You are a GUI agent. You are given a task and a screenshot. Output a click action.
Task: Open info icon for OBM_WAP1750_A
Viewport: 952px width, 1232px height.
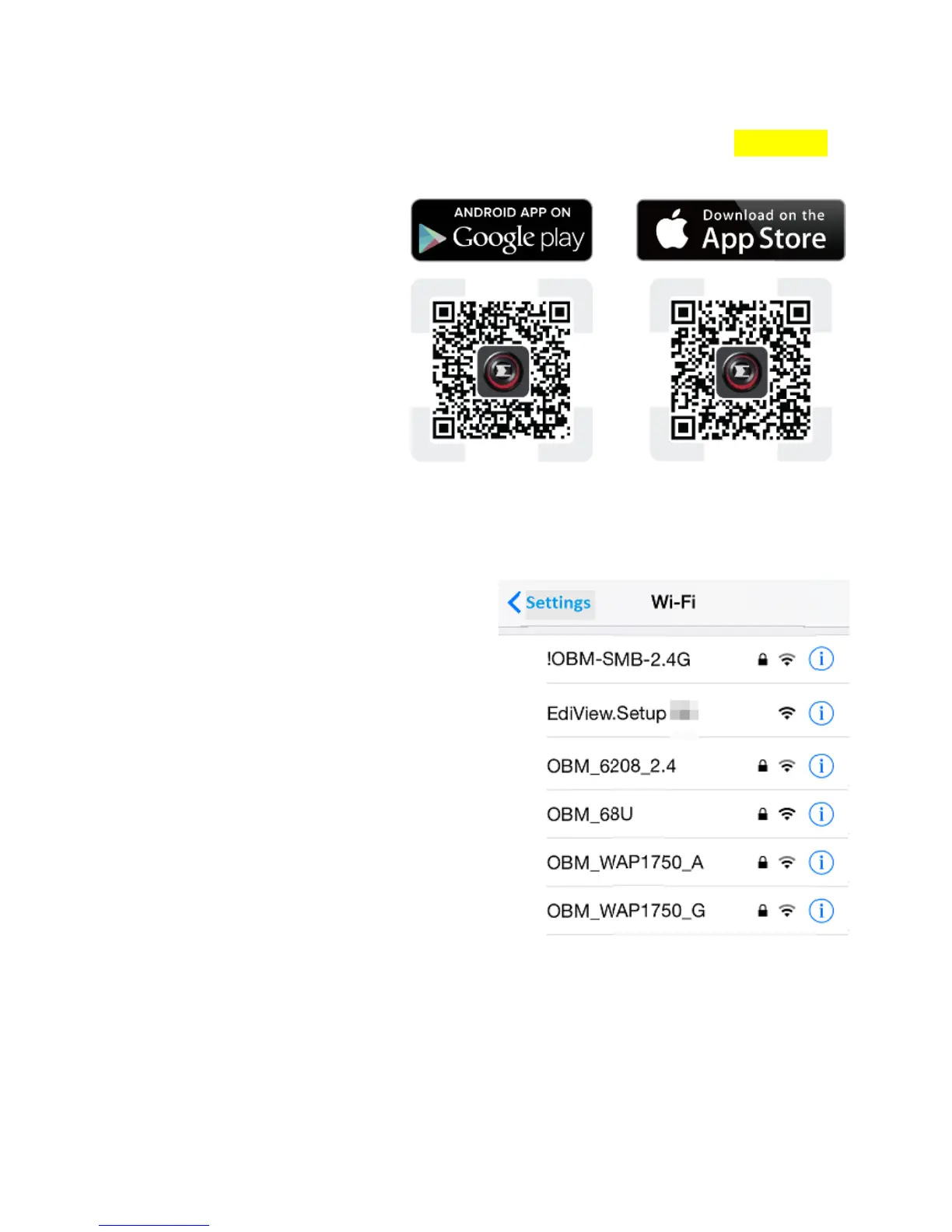821,862
